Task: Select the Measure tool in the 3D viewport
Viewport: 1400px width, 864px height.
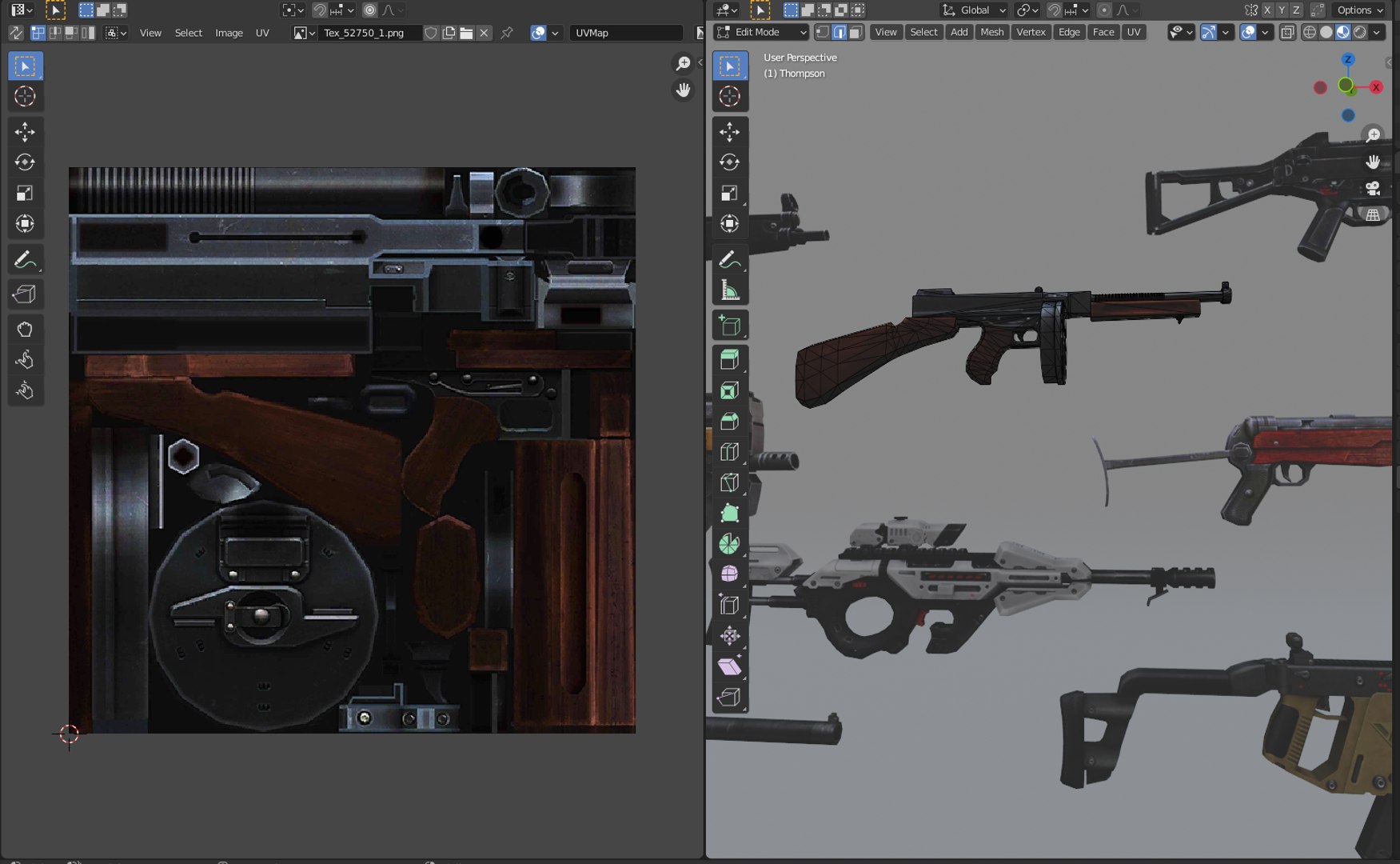Action: 729,290
